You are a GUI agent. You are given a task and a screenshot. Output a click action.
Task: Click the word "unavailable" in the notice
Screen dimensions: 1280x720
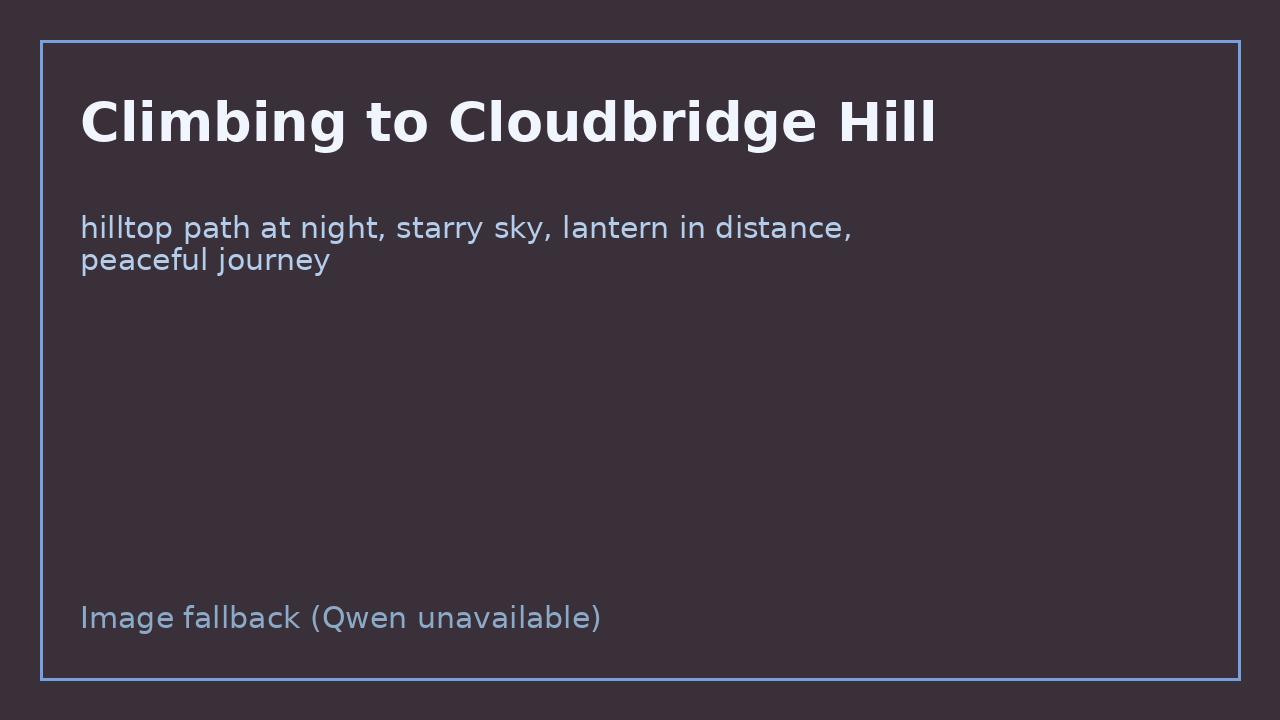point(504,618)
